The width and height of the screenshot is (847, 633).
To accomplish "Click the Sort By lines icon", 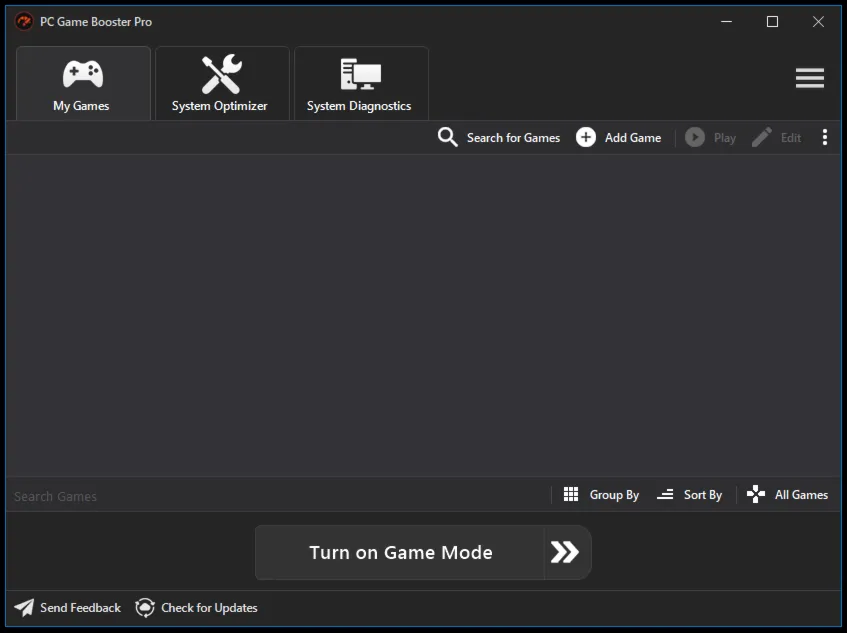I will click(665, 494).
